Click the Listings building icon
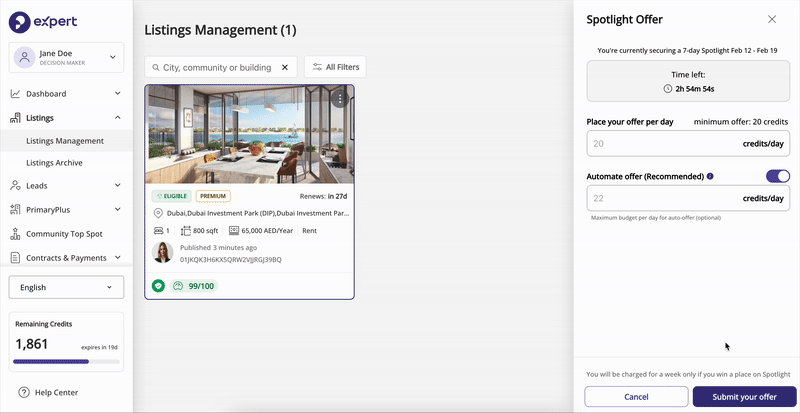This screenshot has height=413, width=800. coord(15,118)
